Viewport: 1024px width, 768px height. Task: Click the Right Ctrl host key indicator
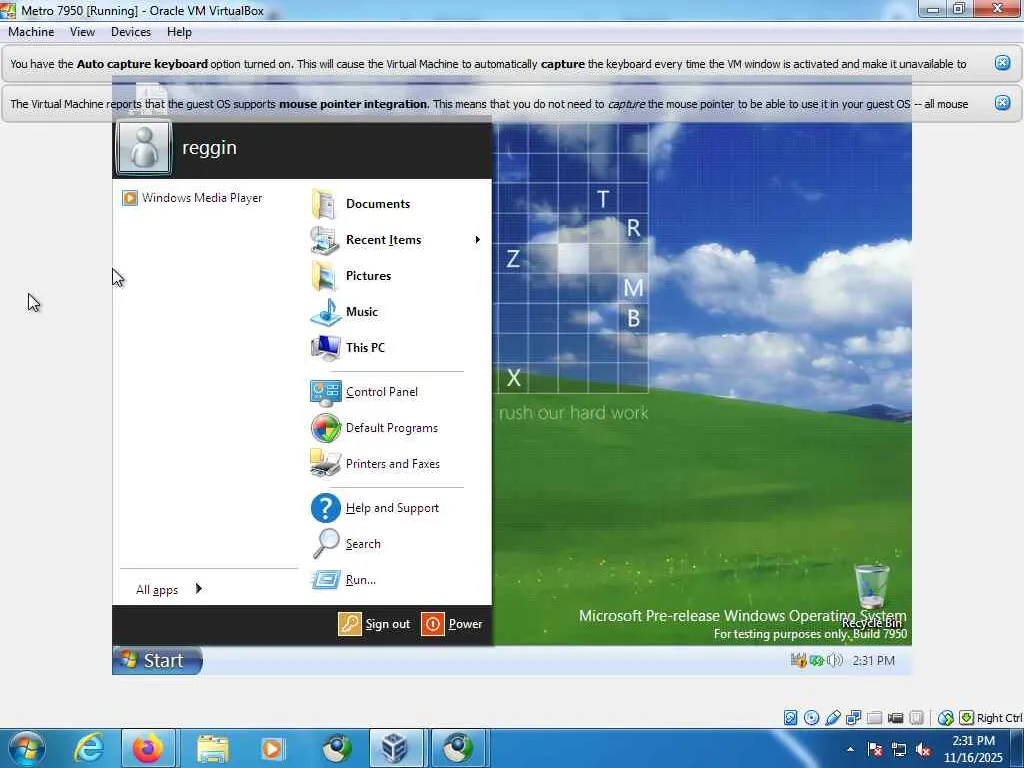pyautogui.click(x=991, y=718)
